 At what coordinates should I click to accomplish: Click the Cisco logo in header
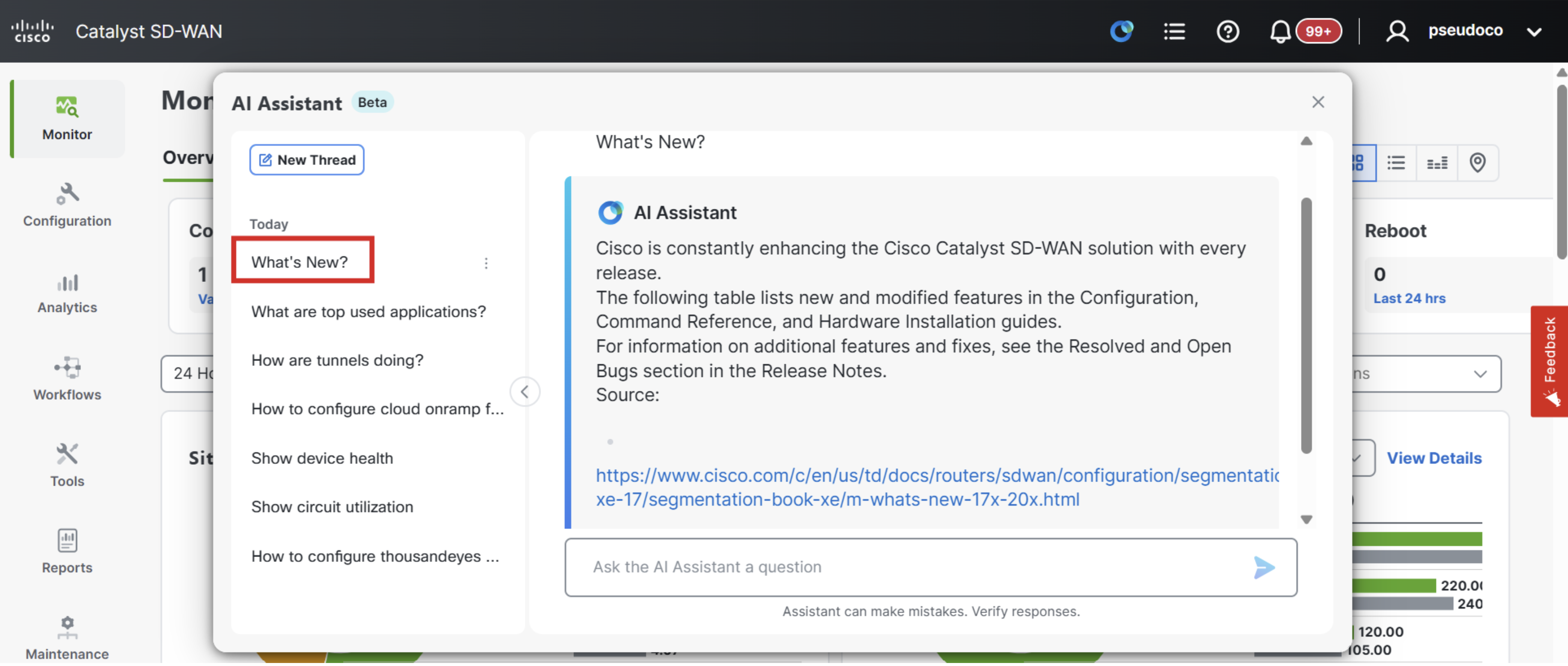[32, 31]
